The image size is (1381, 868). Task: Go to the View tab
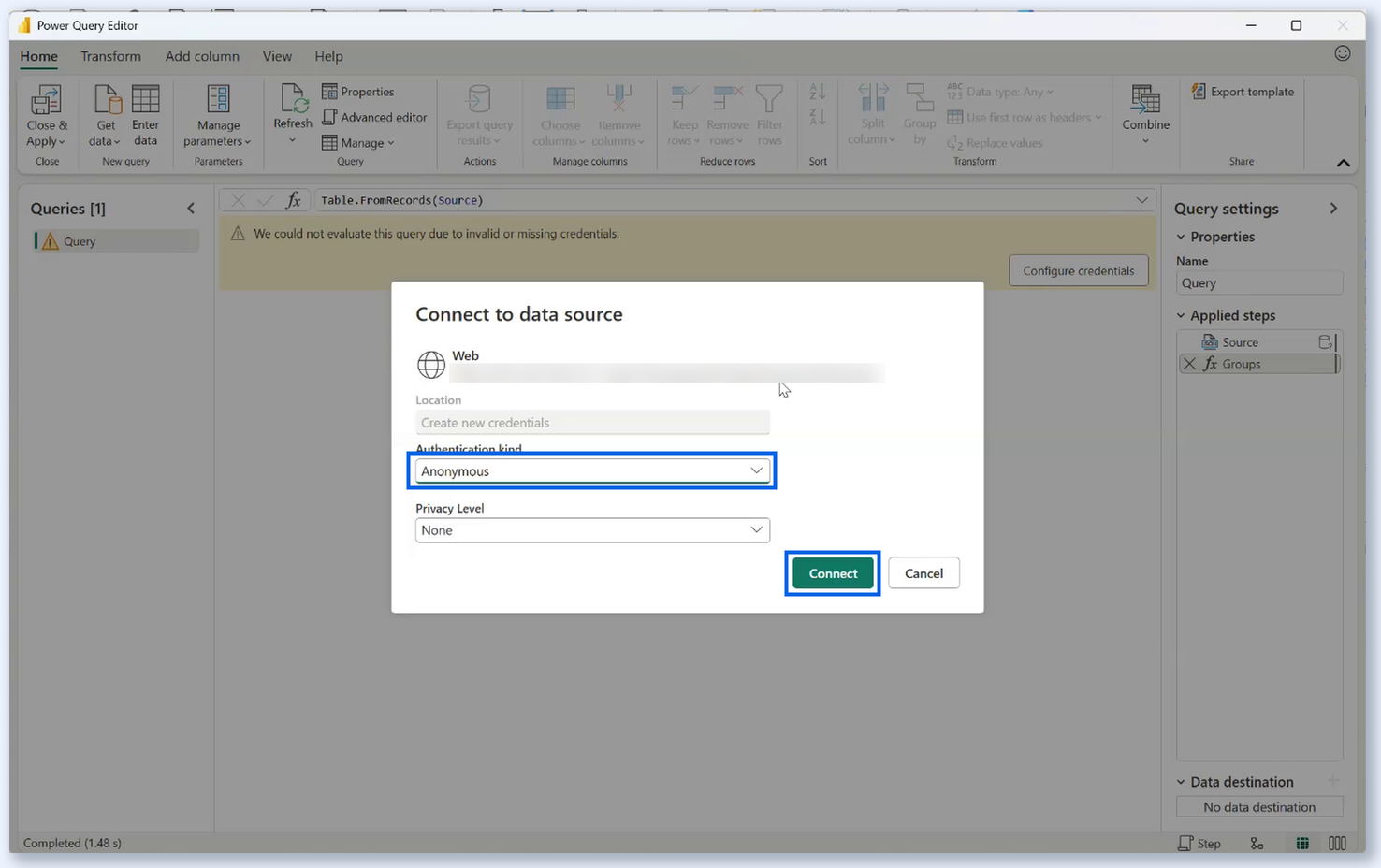pos(277,56)
